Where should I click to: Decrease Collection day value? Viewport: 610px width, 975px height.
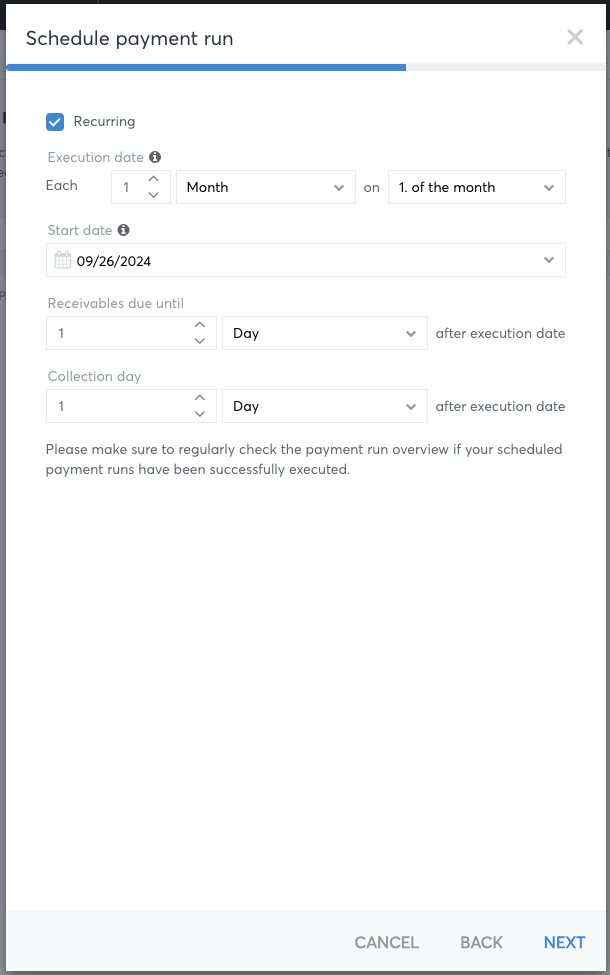coord(200,414)
